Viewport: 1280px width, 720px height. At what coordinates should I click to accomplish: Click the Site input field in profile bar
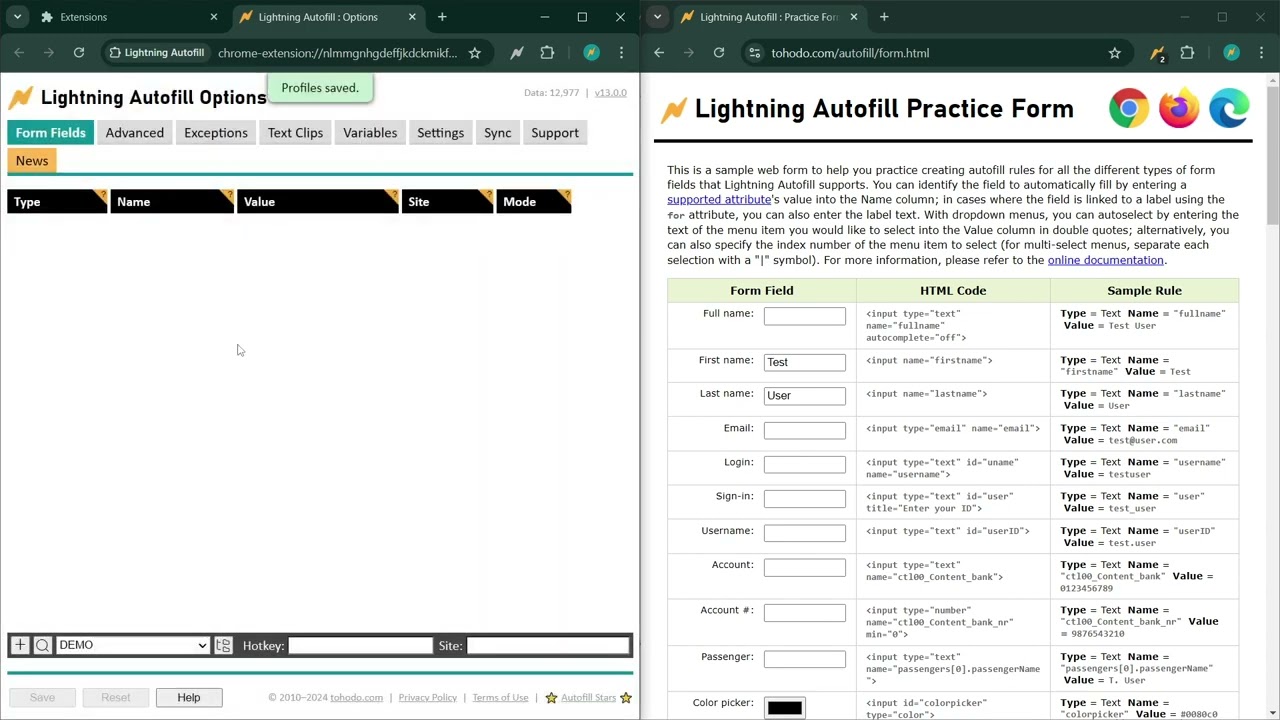click(x=548, y=646)
